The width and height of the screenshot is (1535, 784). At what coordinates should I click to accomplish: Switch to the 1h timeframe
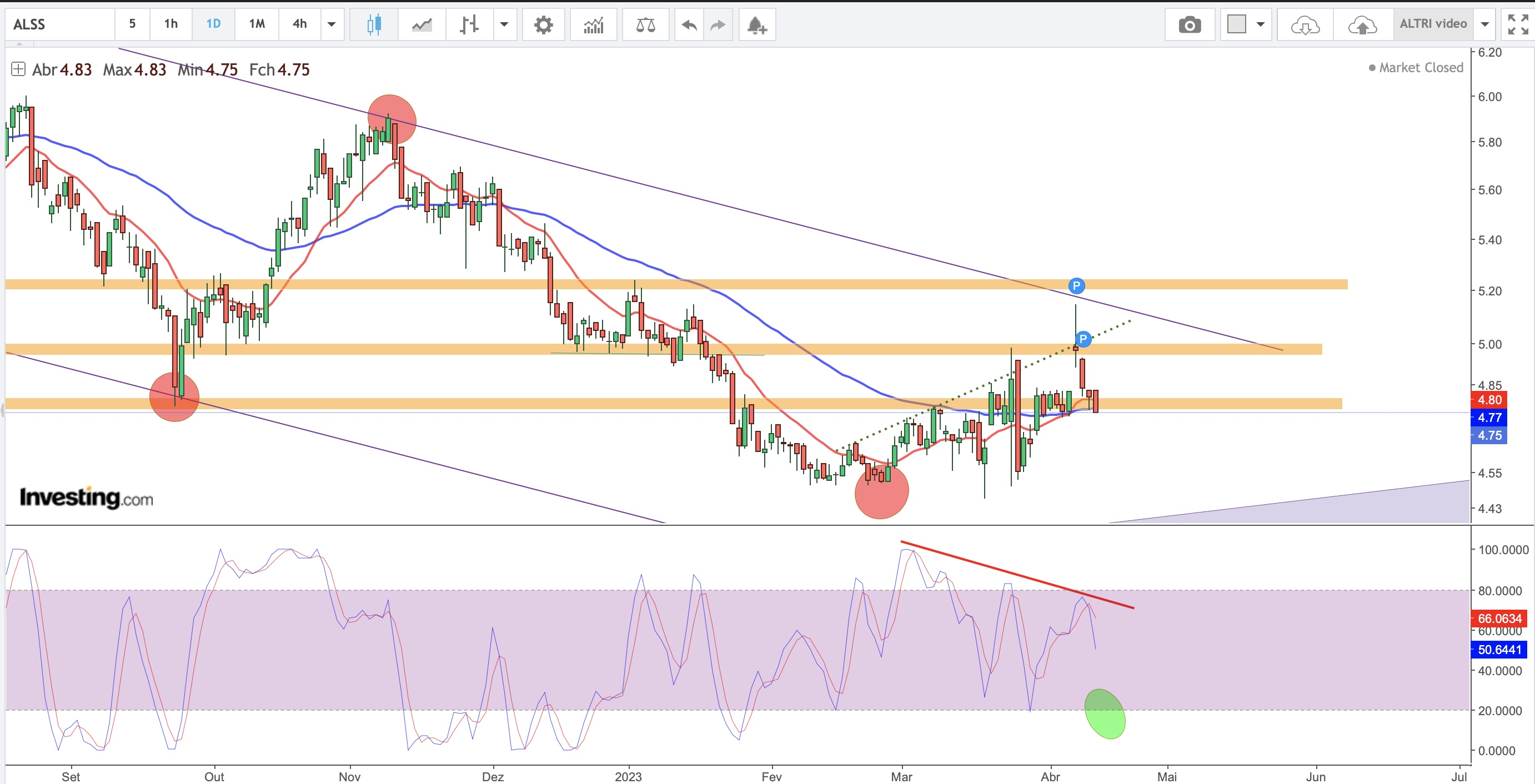(171, 24)
